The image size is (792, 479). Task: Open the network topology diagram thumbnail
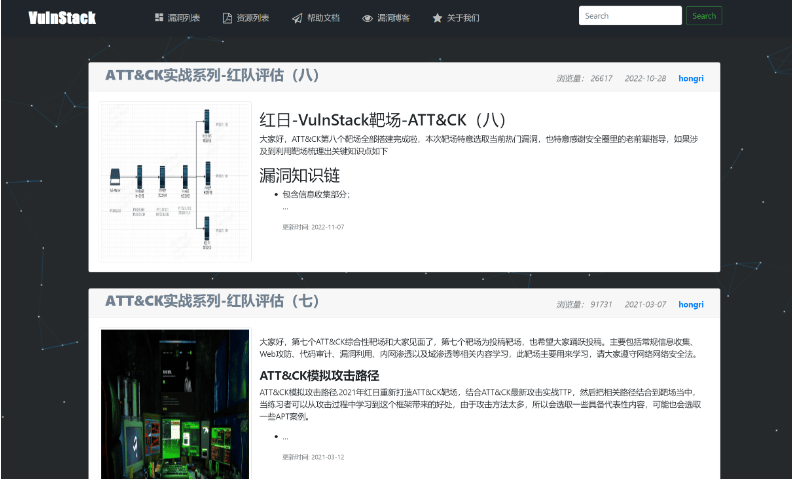click(175, 182)
